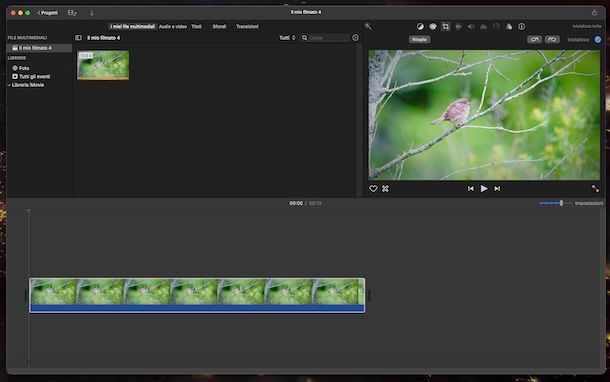Collapse the Libreria iMovie tree
The width and height of the screenshot is (610, 382).
pos(9,85)
